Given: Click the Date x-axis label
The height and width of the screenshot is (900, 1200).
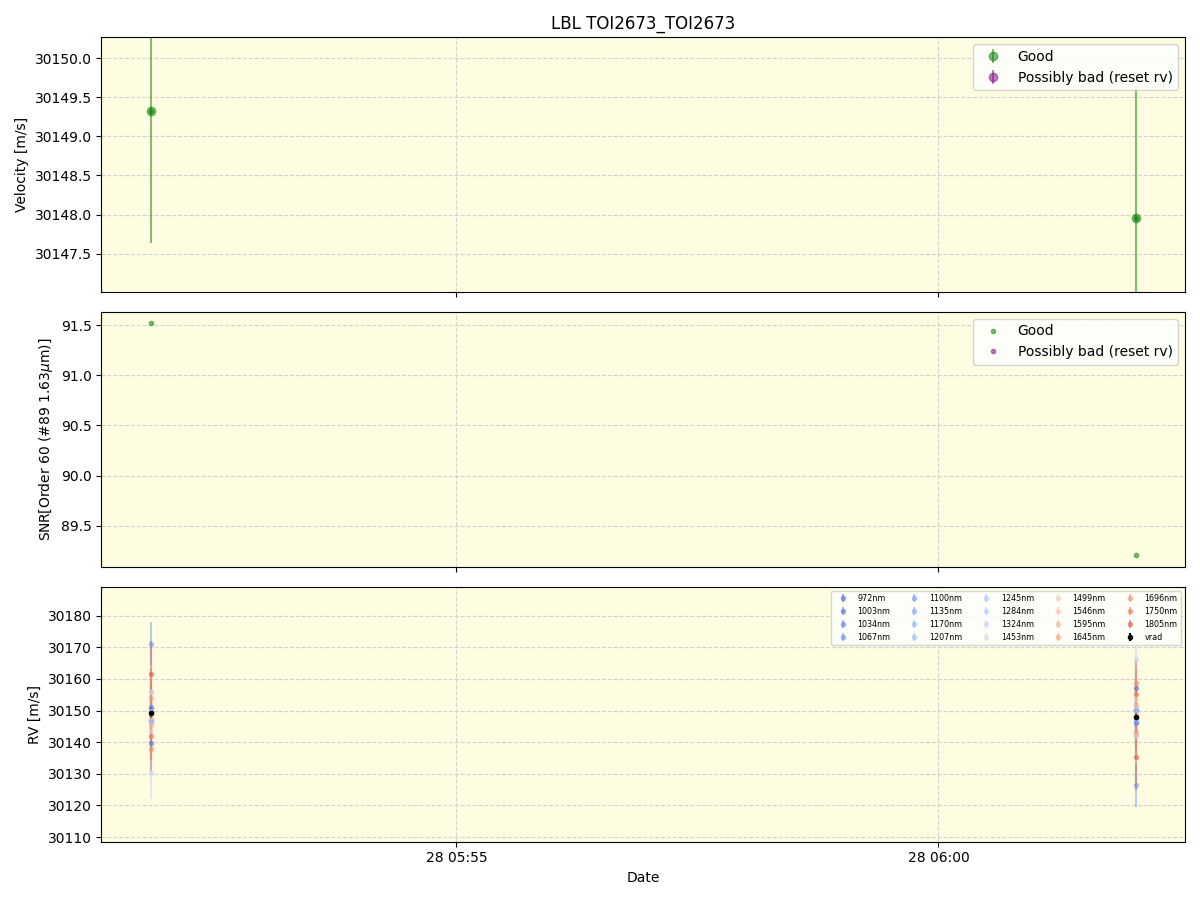Looking at the screenshot, I should click(643, 877).
